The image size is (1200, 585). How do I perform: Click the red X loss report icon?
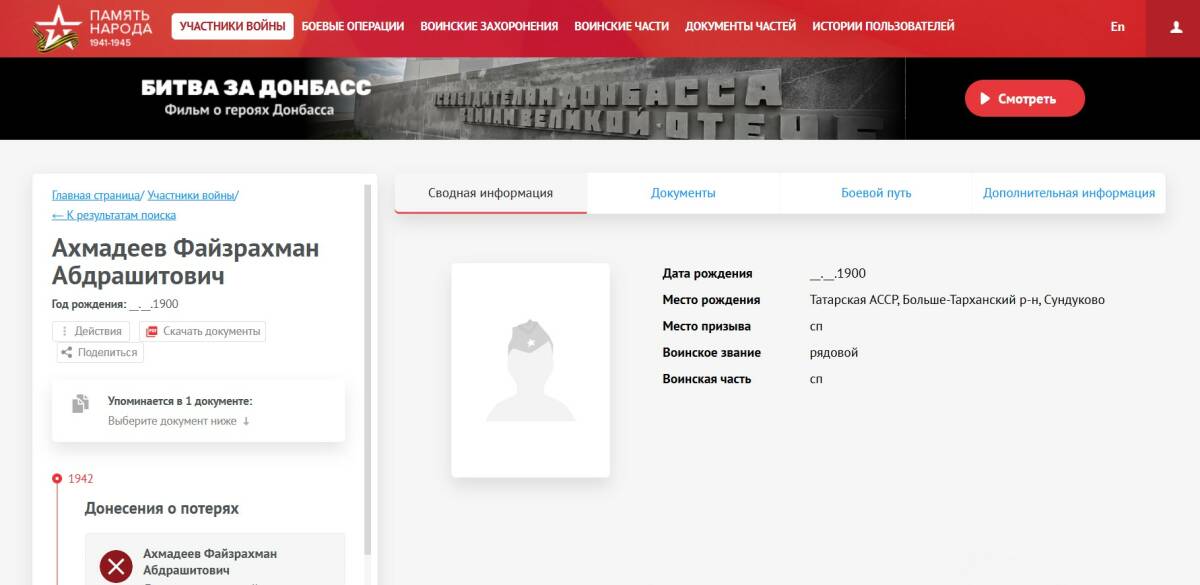coord(116,567)
